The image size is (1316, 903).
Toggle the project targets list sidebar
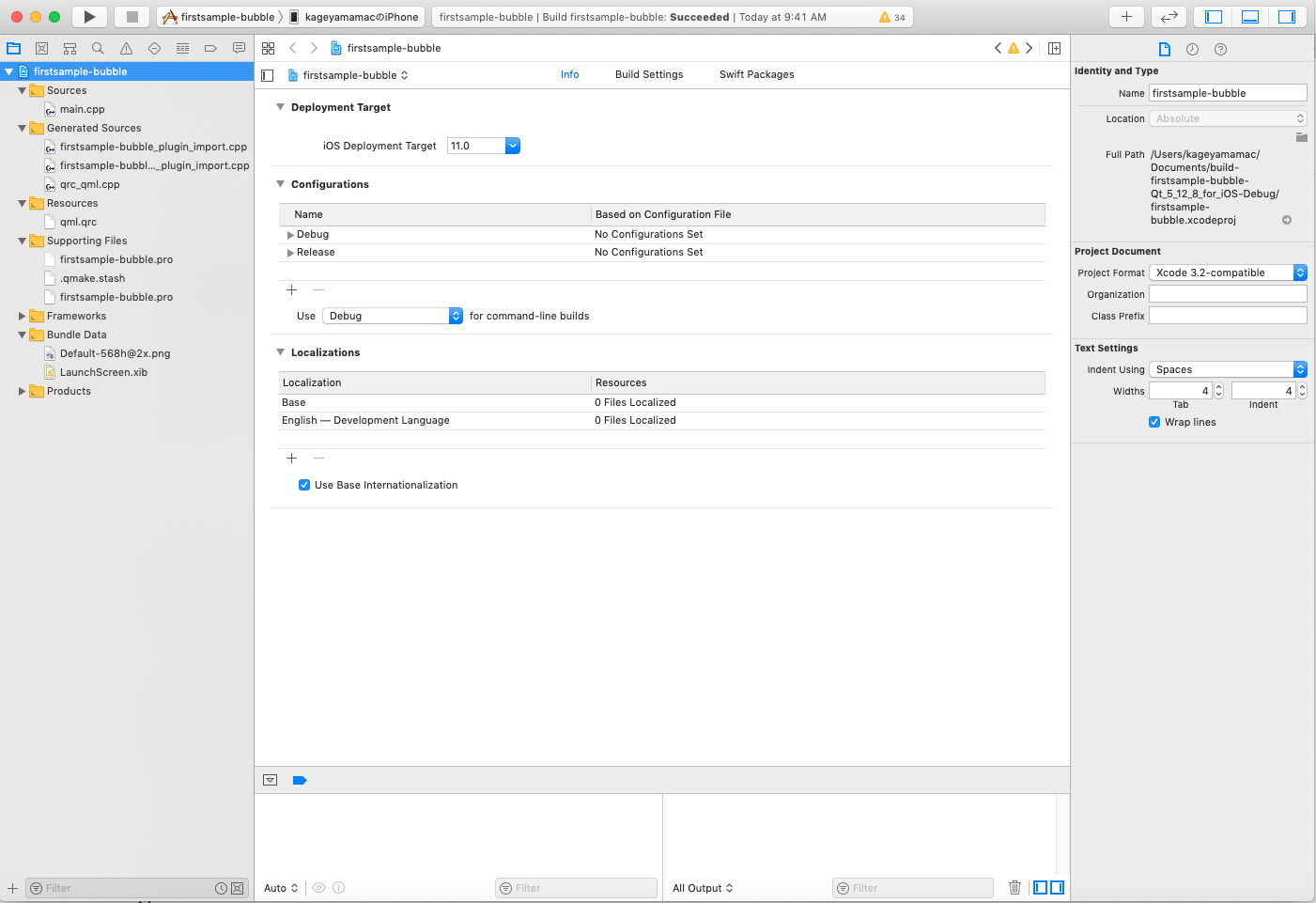(268, 75)
